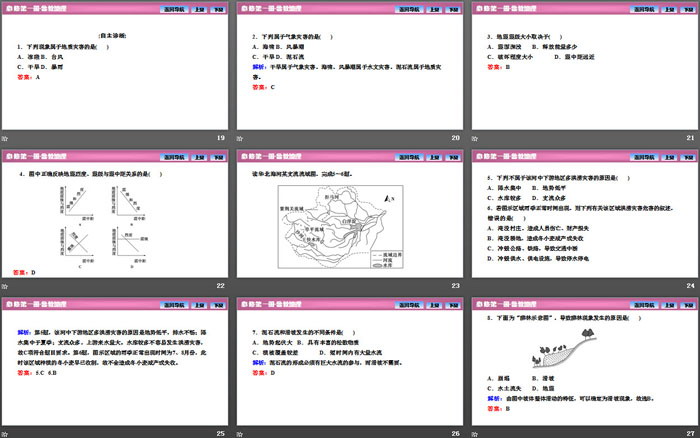
Task: Click slide number label 20
Action: click(455, 138)
